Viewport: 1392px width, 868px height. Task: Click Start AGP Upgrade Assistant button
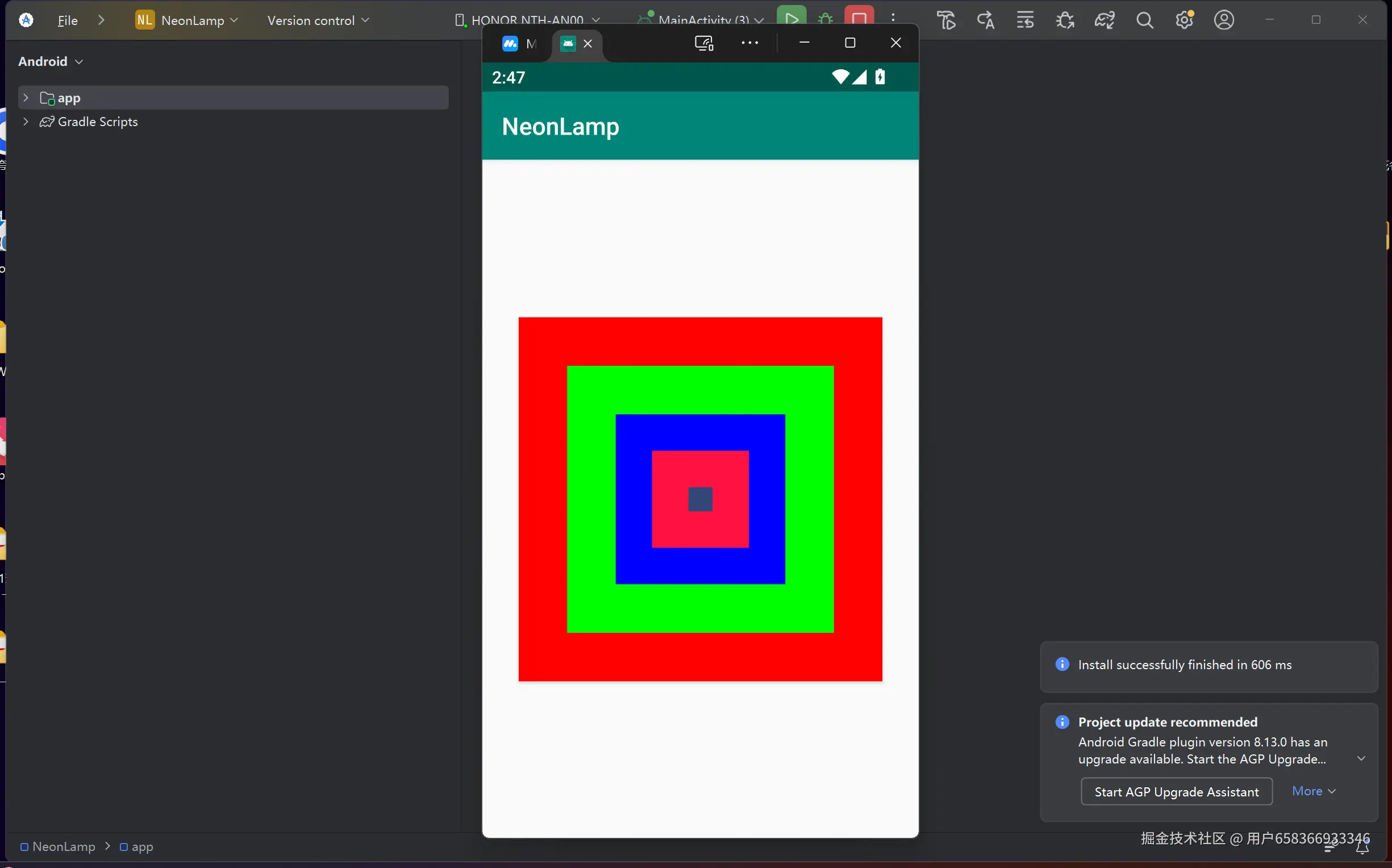tap(1176, 792)
